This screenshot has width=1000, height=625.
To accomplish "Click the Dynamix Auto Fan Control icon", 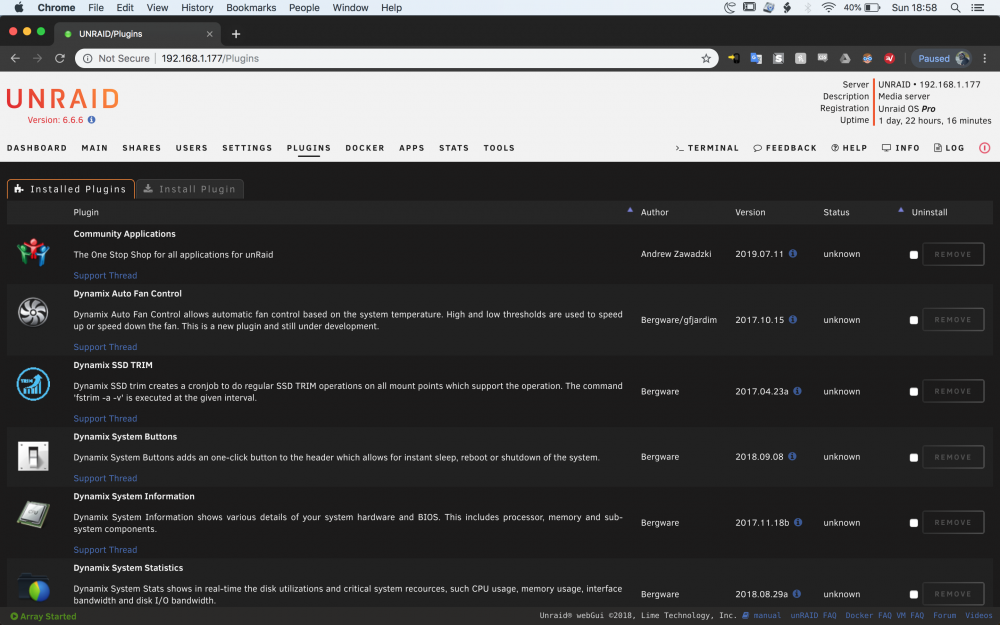I will 33,312.
